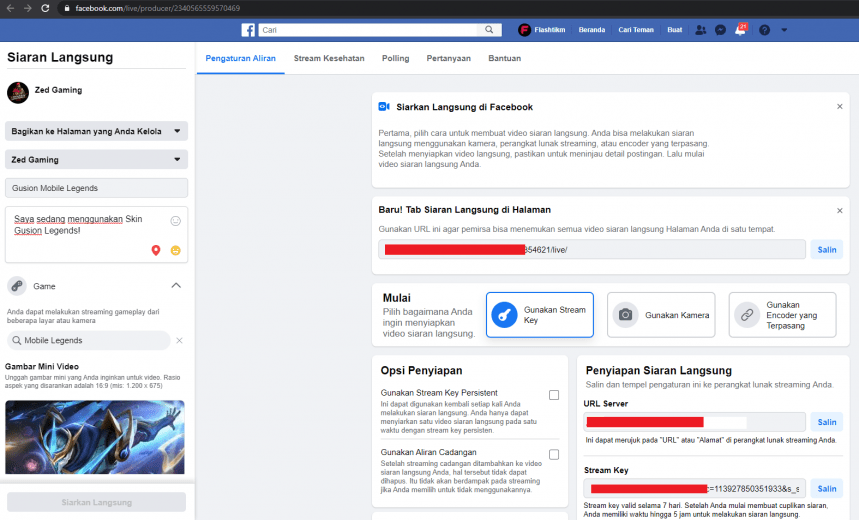This screenshot has height=520, width=859.
Task: Enable Gunakan Aliran Cadangan checkbox
Action: pyautogui.click(x=554, y=455)
